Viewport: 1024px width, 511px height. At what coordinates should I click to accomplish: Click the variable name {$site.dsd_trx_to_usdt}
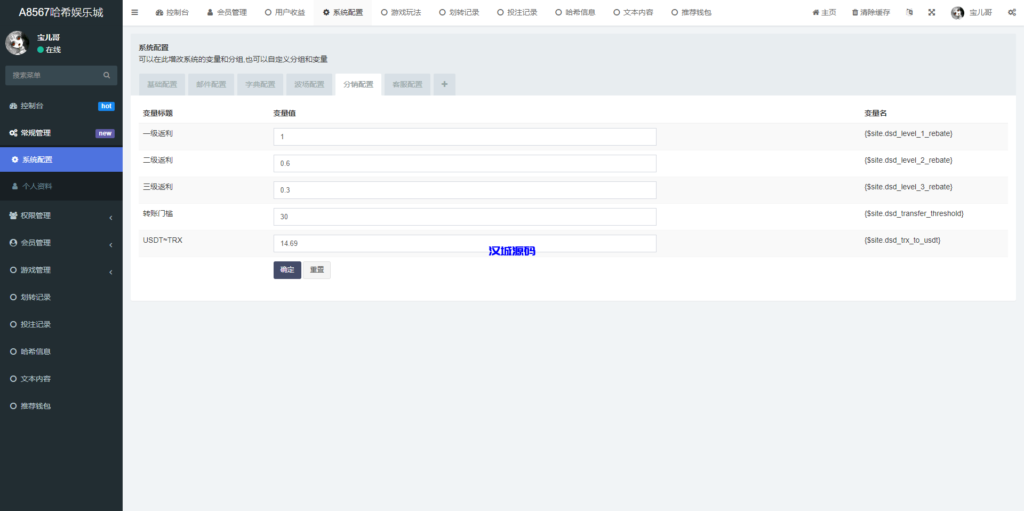point(902,240)
